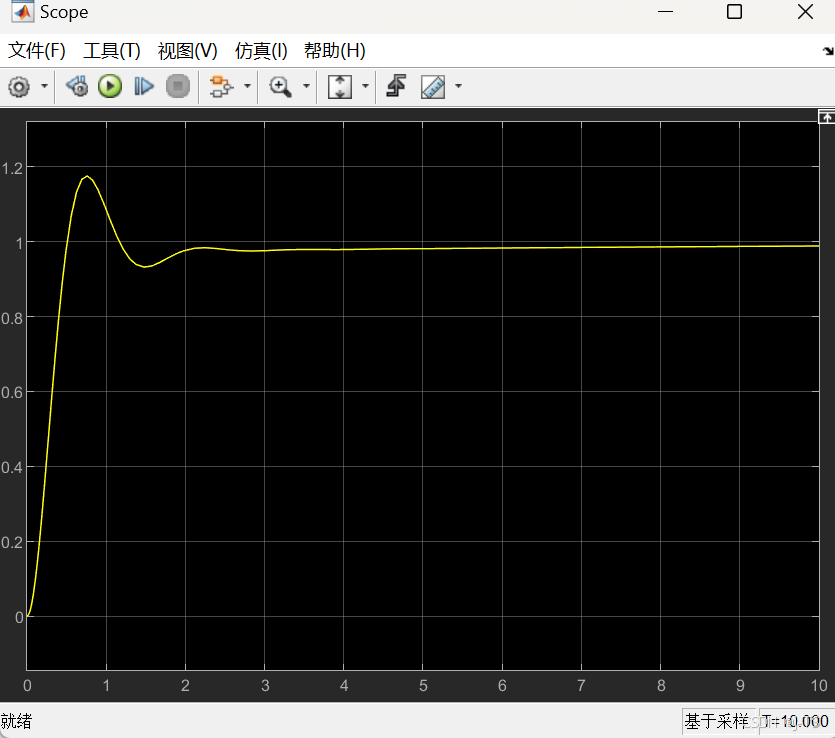Open the axes scaling dropdown arrow
Image resolution: width=835 pixels, height=738 pixels.
(365, 86)
